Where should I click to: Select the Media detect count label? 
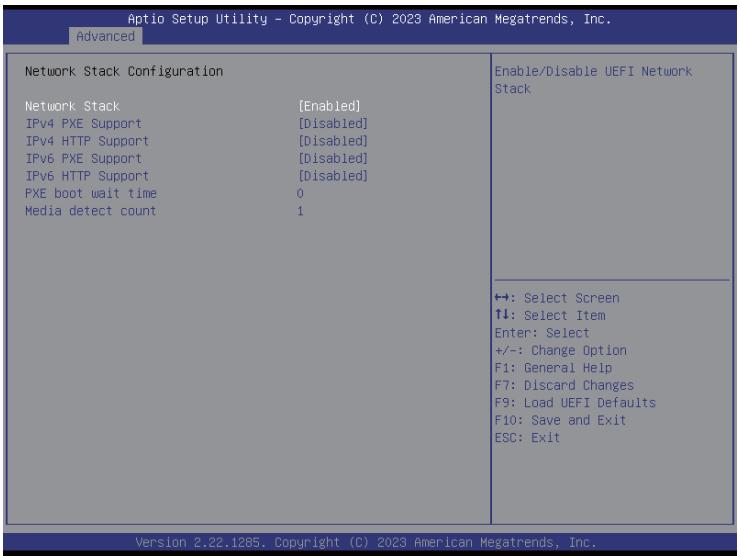tap(91, 211)
